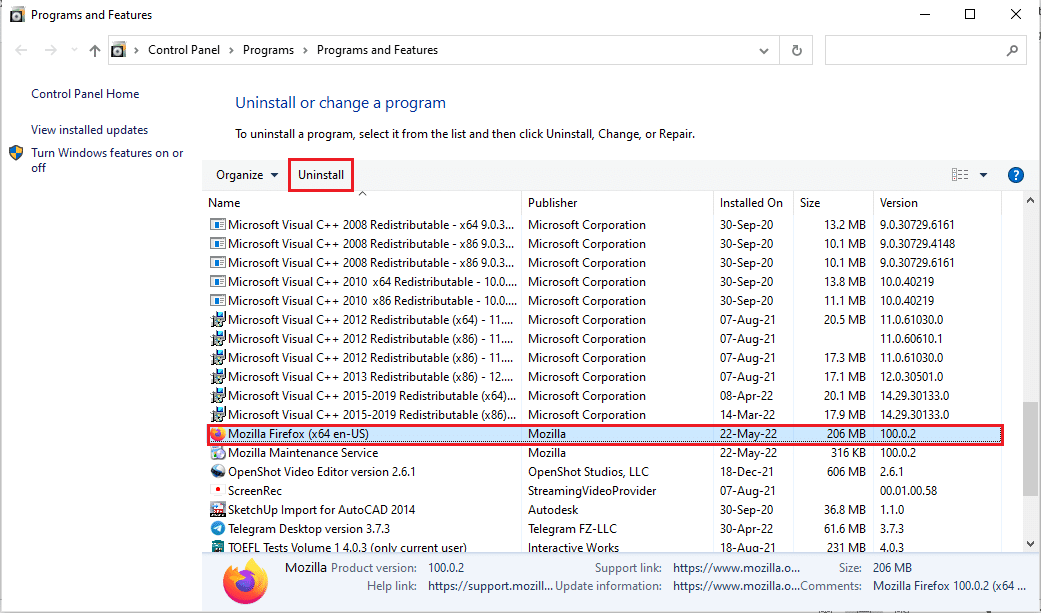
Task: Click version 14.29.30133.0 dated 08-Apr-22
Action: 914,396
